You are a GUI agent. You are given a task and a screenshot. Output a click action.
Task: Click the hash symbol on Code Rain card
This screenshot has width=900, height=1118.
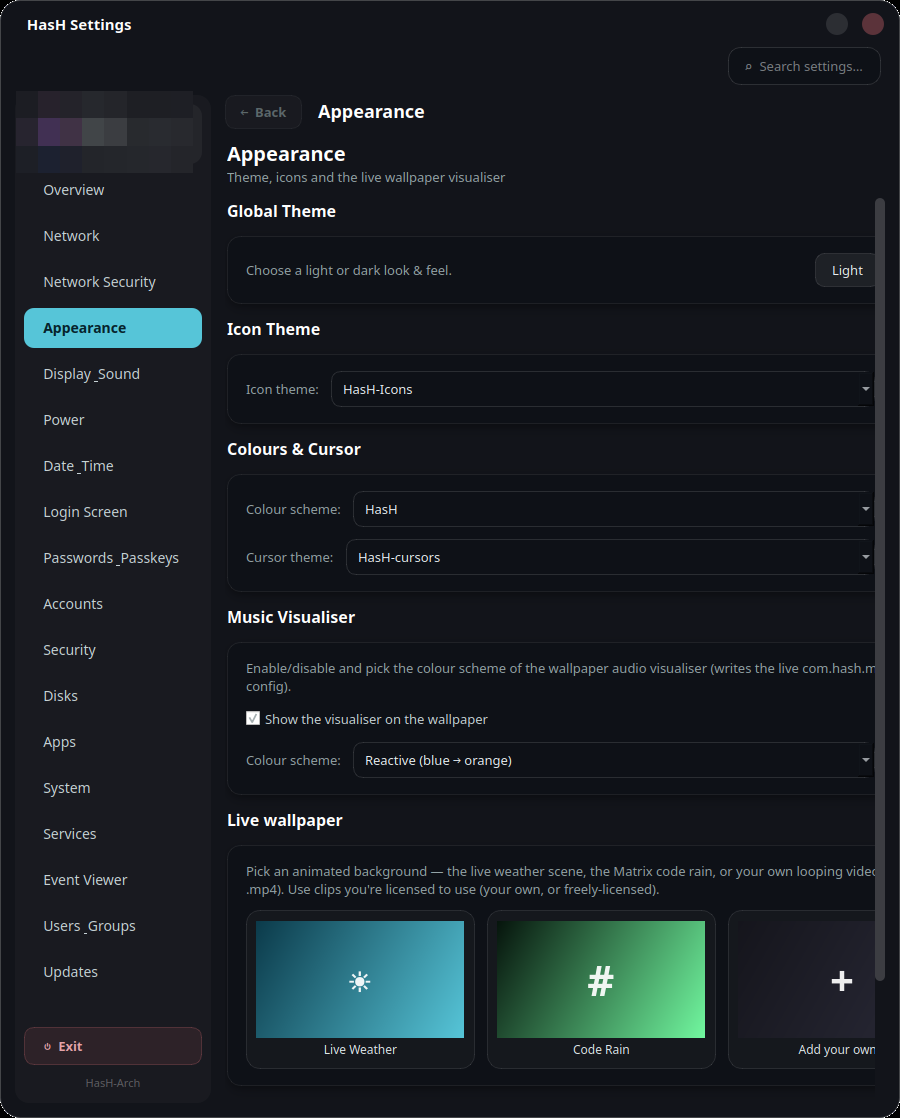(600, 981)
